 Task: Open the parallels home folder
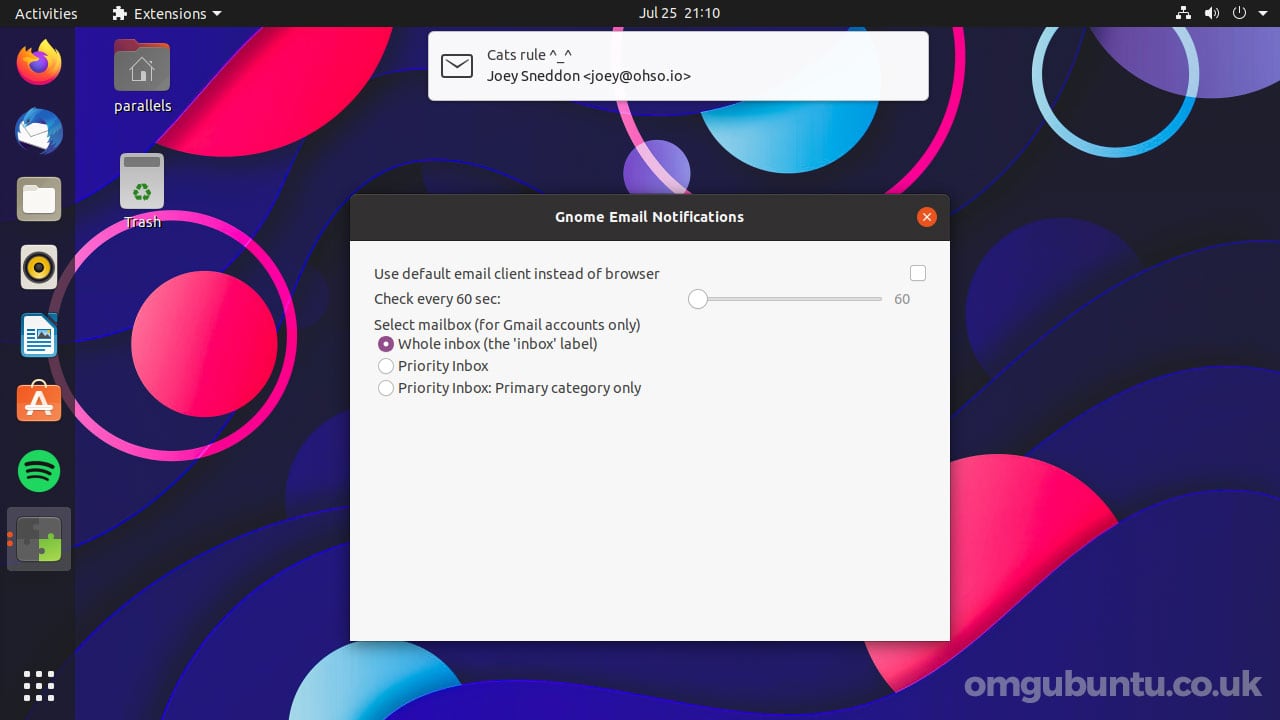pos(142,76)
